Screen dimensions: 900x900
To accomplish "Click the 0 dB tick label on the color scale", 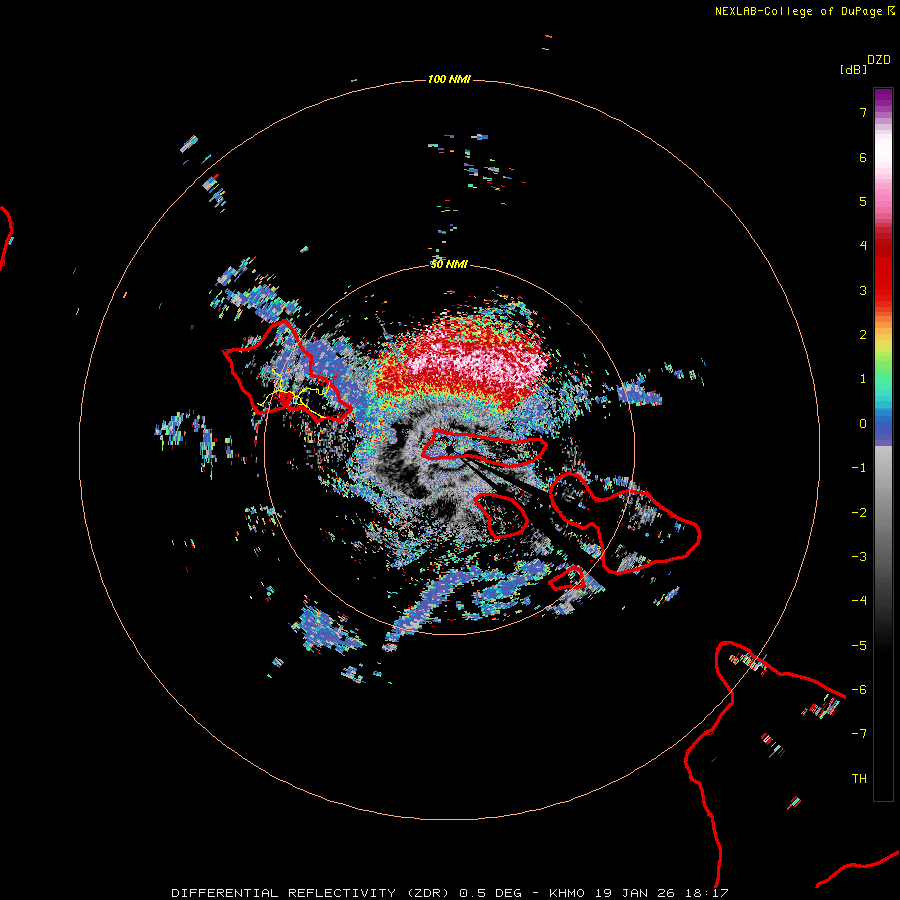I will tap(863, 424).
